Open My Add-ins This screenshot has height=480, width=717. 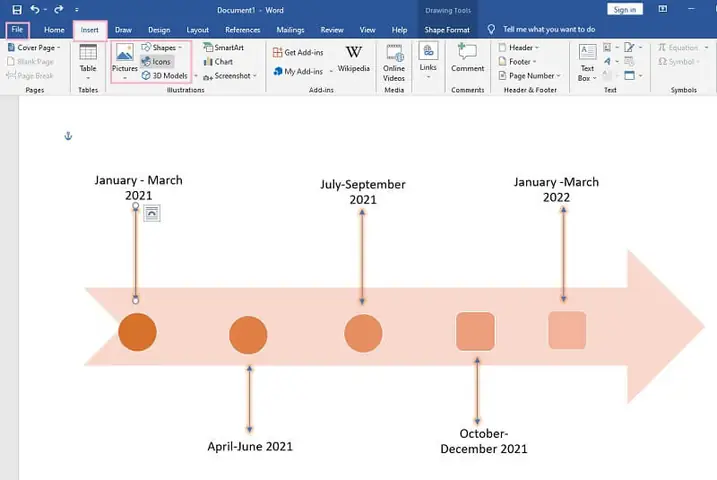pos(298,71)
